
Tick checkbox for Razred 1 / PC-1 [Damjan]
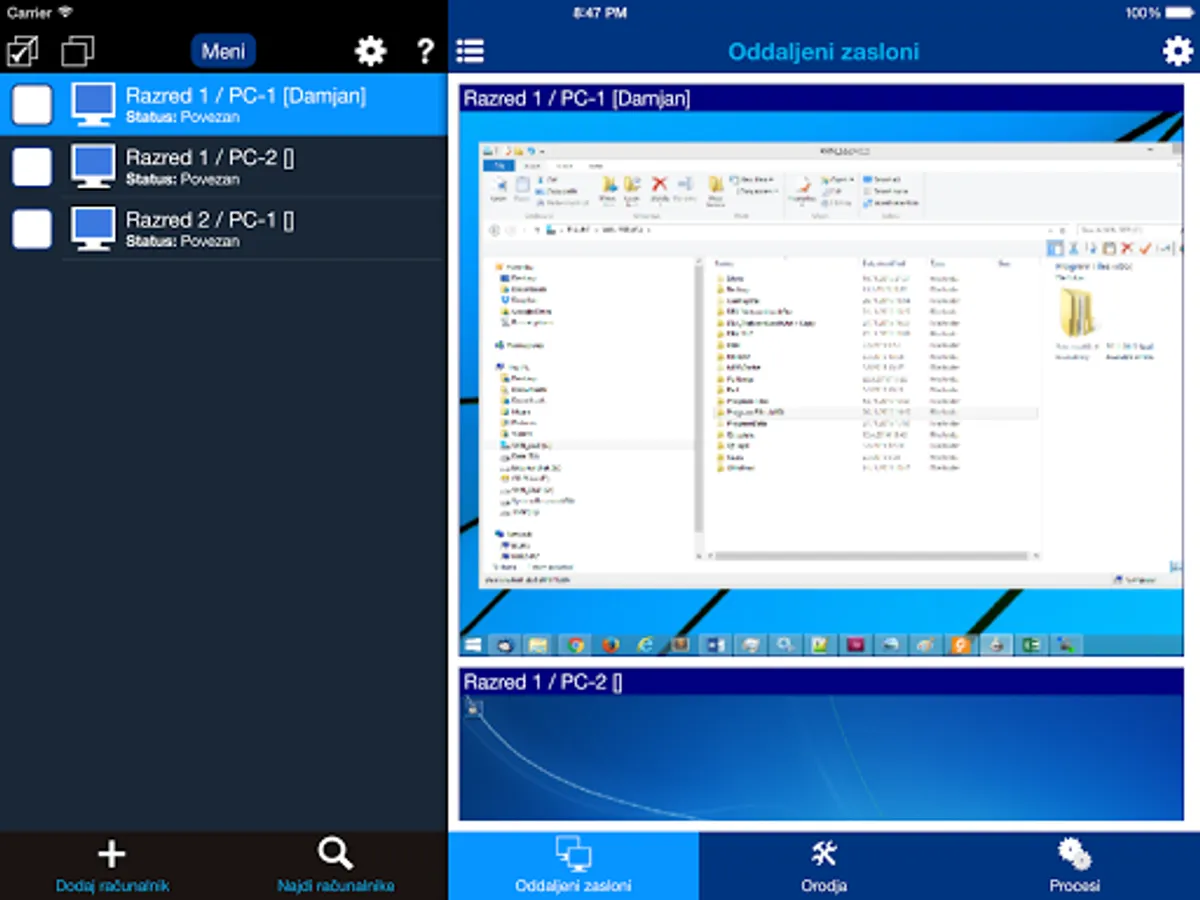[32, 105]
